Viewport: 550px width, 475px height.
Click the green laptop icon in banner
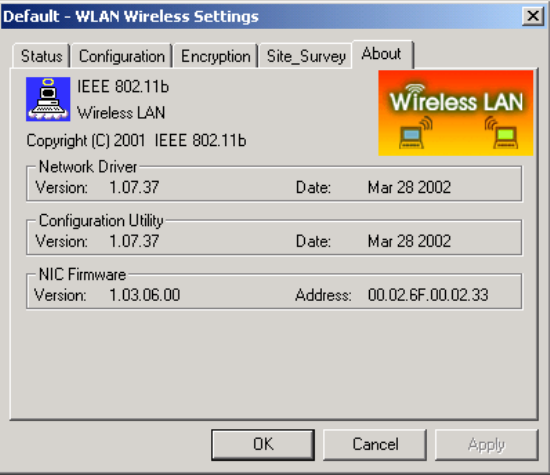(x=505, y=138)
